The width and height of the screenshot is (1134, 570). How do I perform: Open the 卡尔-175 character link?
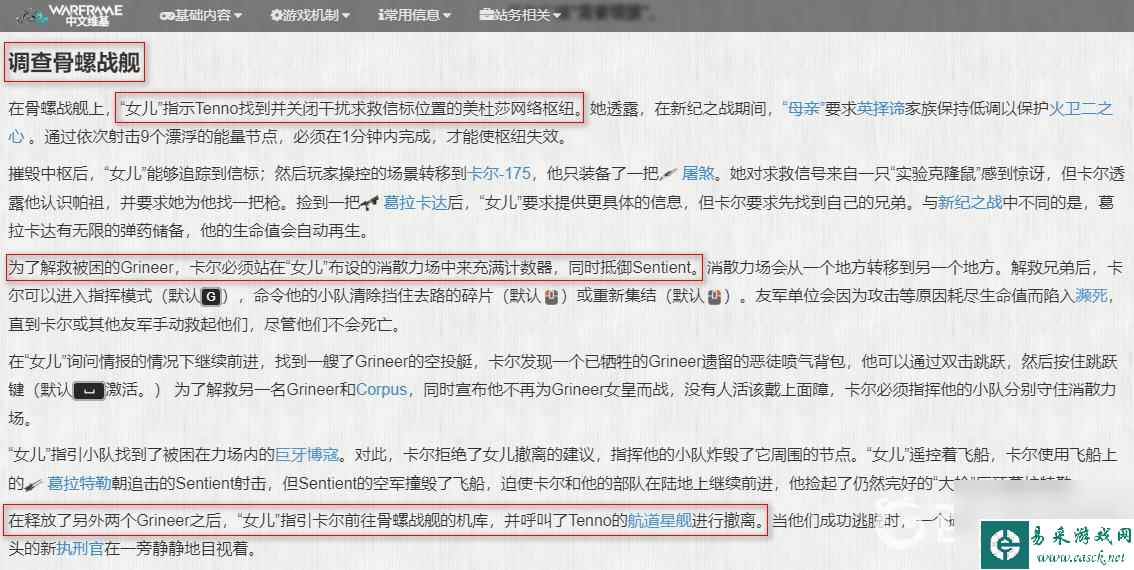point(500,174)
